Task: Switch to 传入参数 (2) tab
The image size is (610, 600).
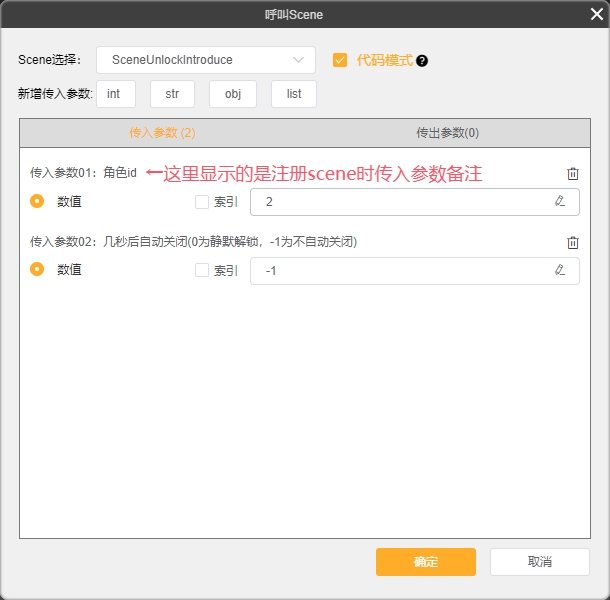Action: pos(162,133)
